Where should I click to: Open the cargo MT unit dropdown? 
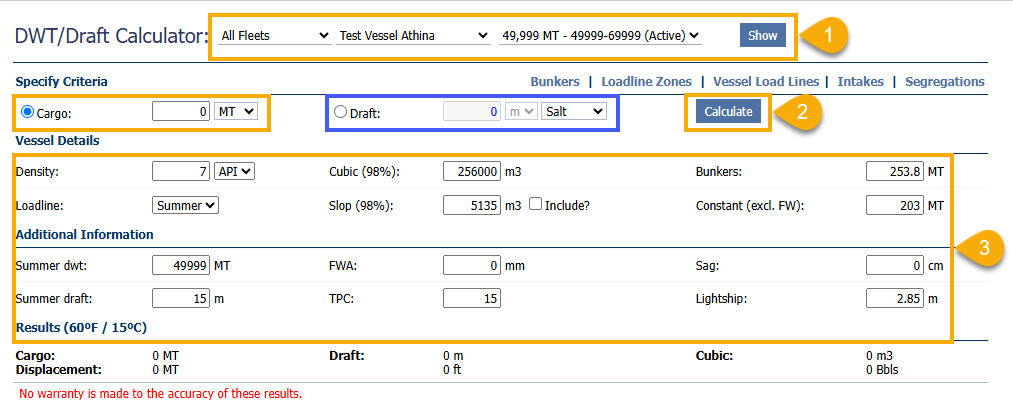click(x=236, y=112)
